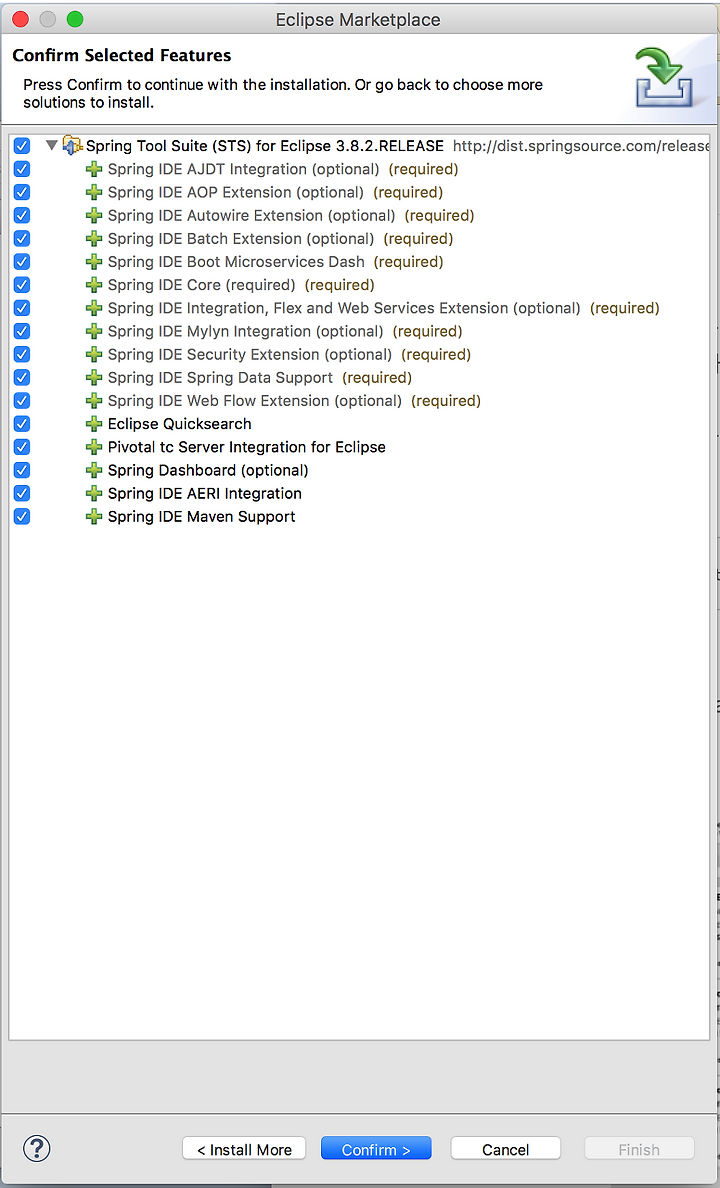Collapse the Spring Tool Suite tree node
Screen dimensions: 720x1188
point(52,145)
